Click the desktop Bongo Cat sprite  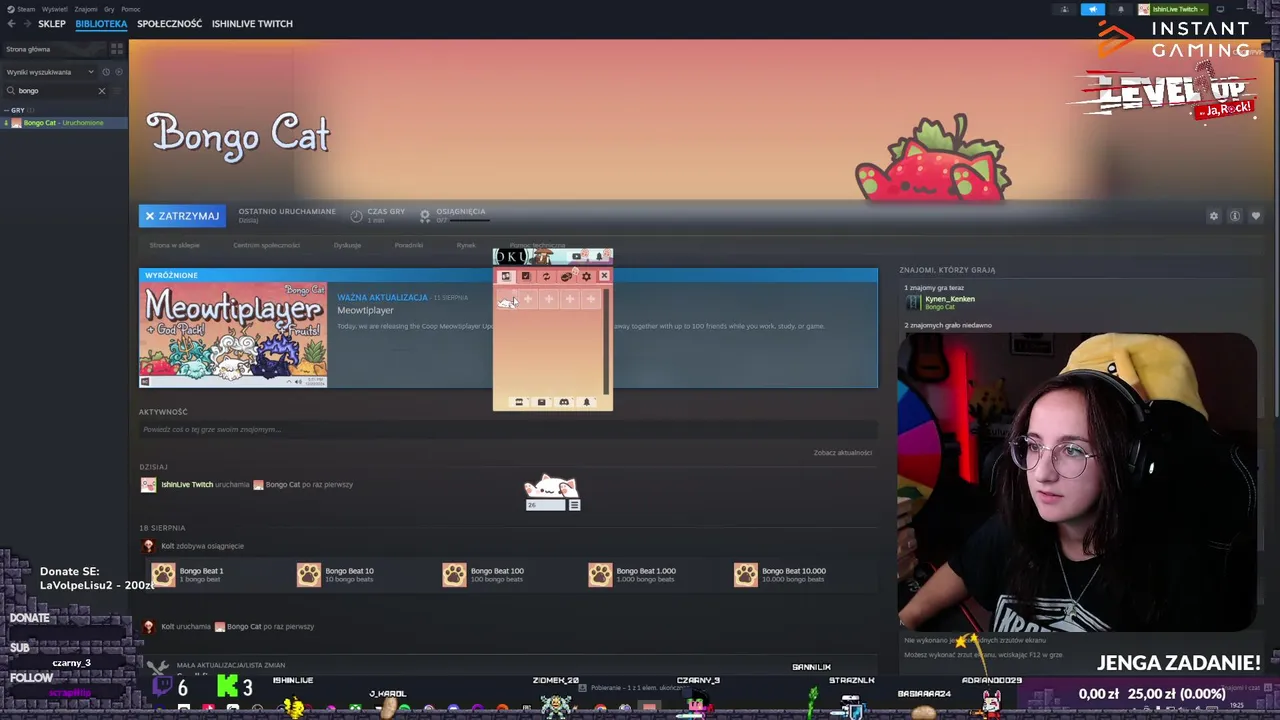(x=551, y=487)
